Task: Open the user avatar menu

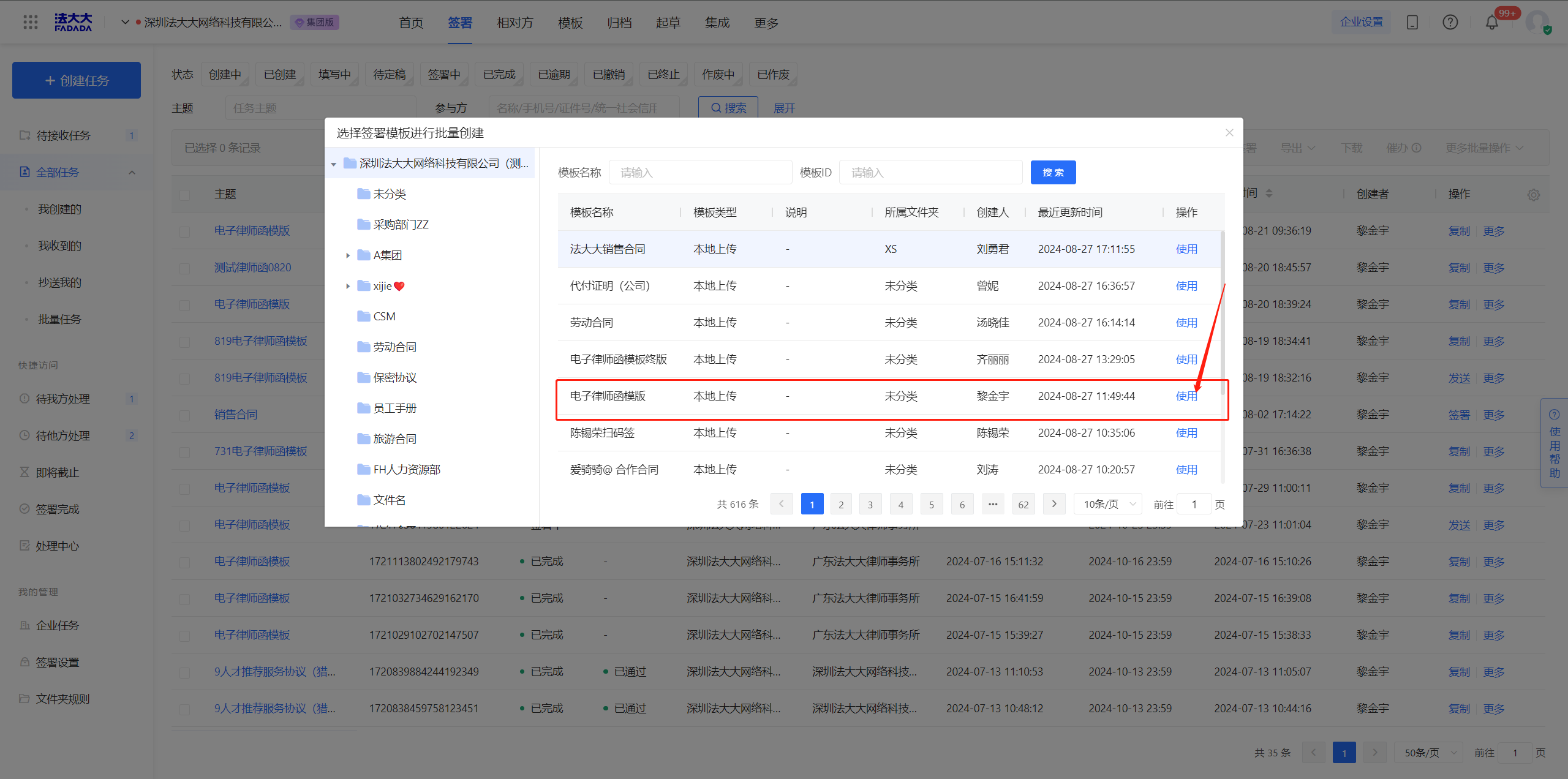Action: [x=1538, y=22]
